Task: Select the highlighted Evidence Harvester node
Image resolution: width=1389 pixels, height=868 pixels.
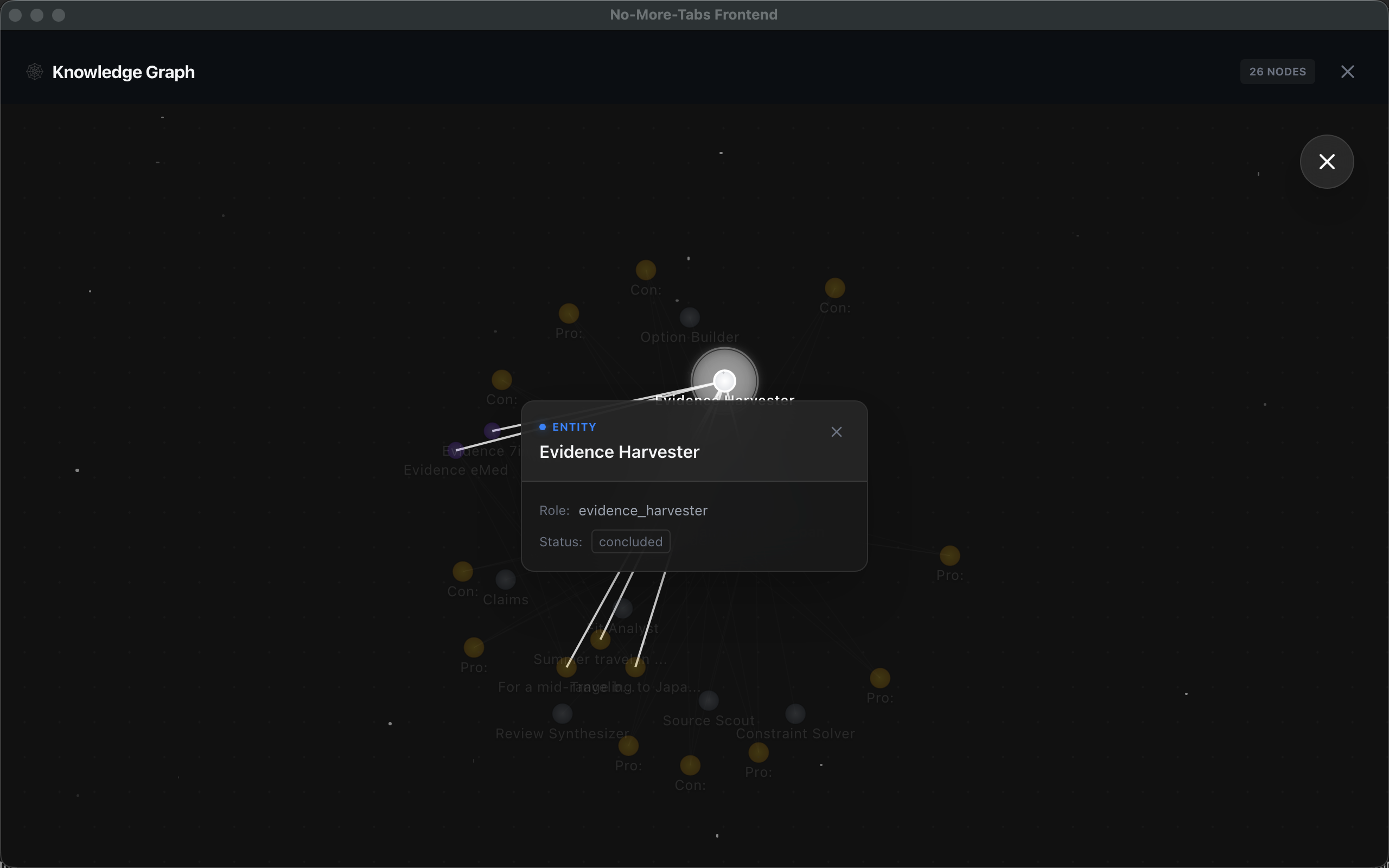Action: tap(724, 381)
